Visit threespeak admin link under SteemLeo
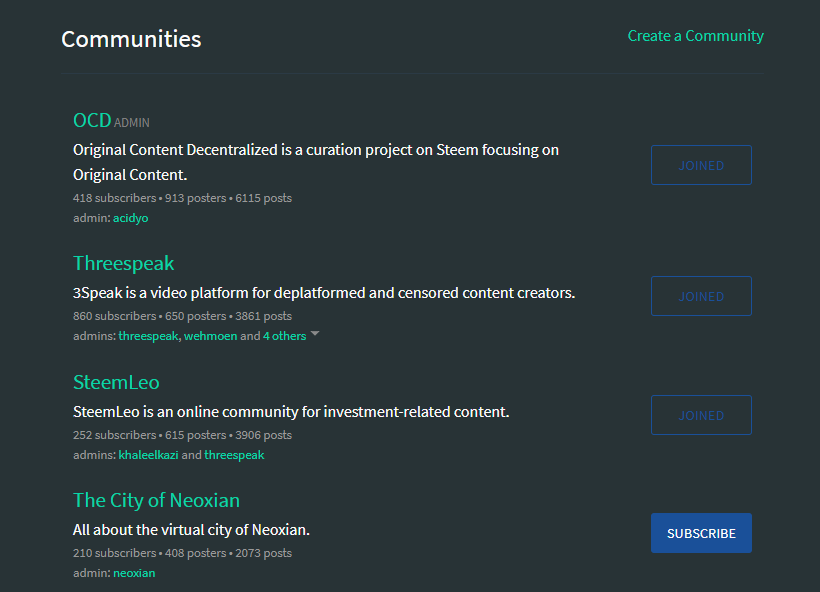820x592 pixels. 234,455
